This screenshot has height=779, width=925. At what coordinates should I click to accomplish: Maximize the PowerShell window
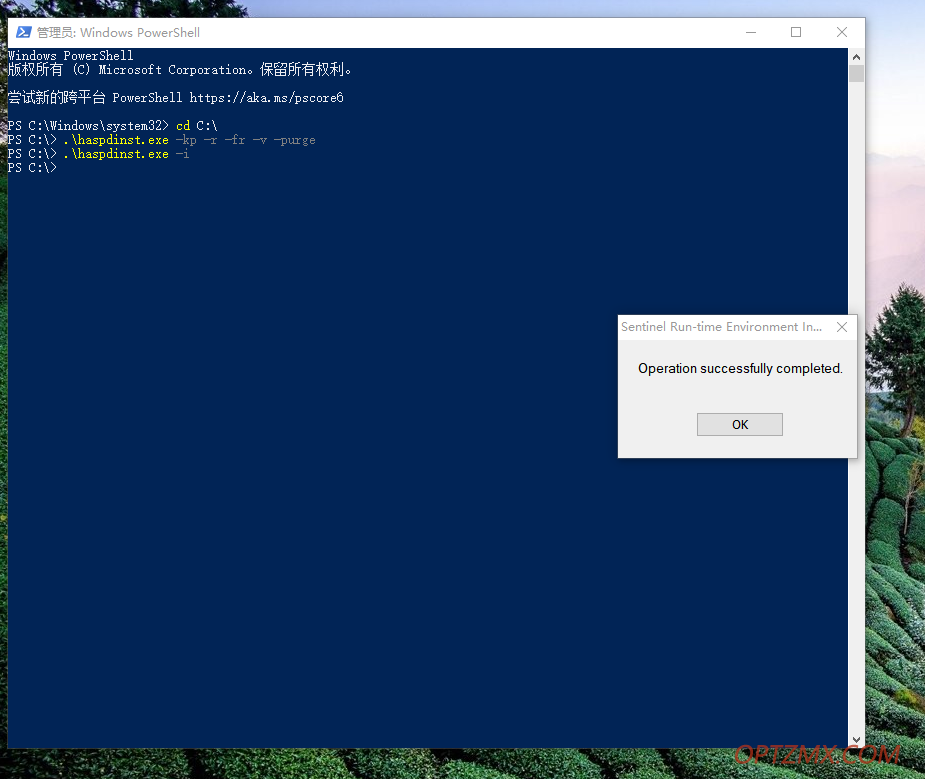(796, 32)
